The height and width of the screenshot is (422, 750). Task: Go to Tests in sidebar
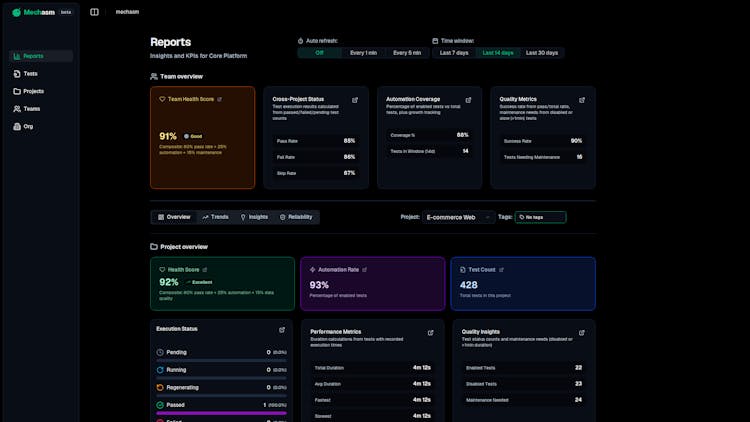point(30,74)
